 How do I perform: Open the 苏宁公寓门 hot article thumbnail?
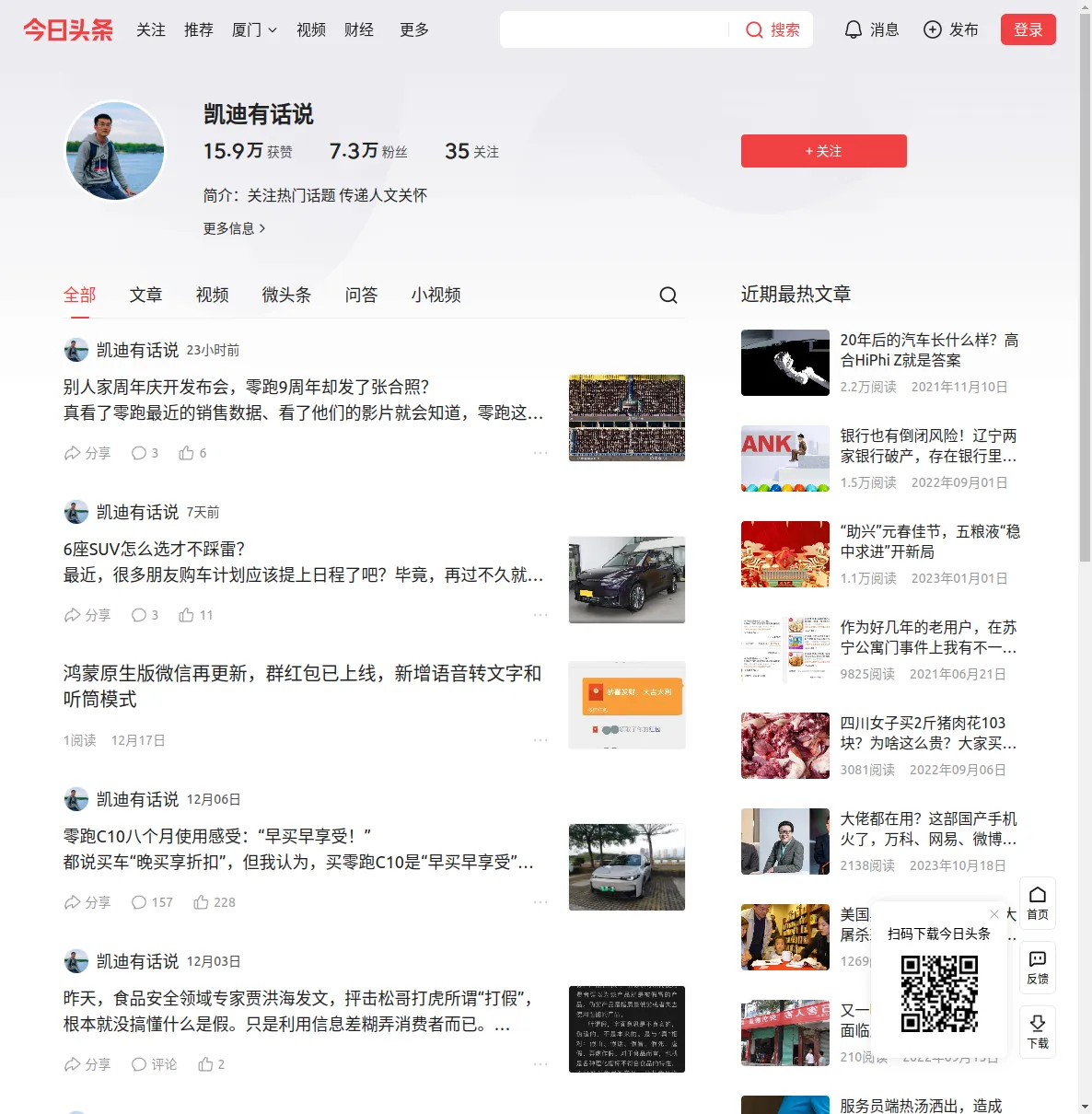[x=785, y=650]
